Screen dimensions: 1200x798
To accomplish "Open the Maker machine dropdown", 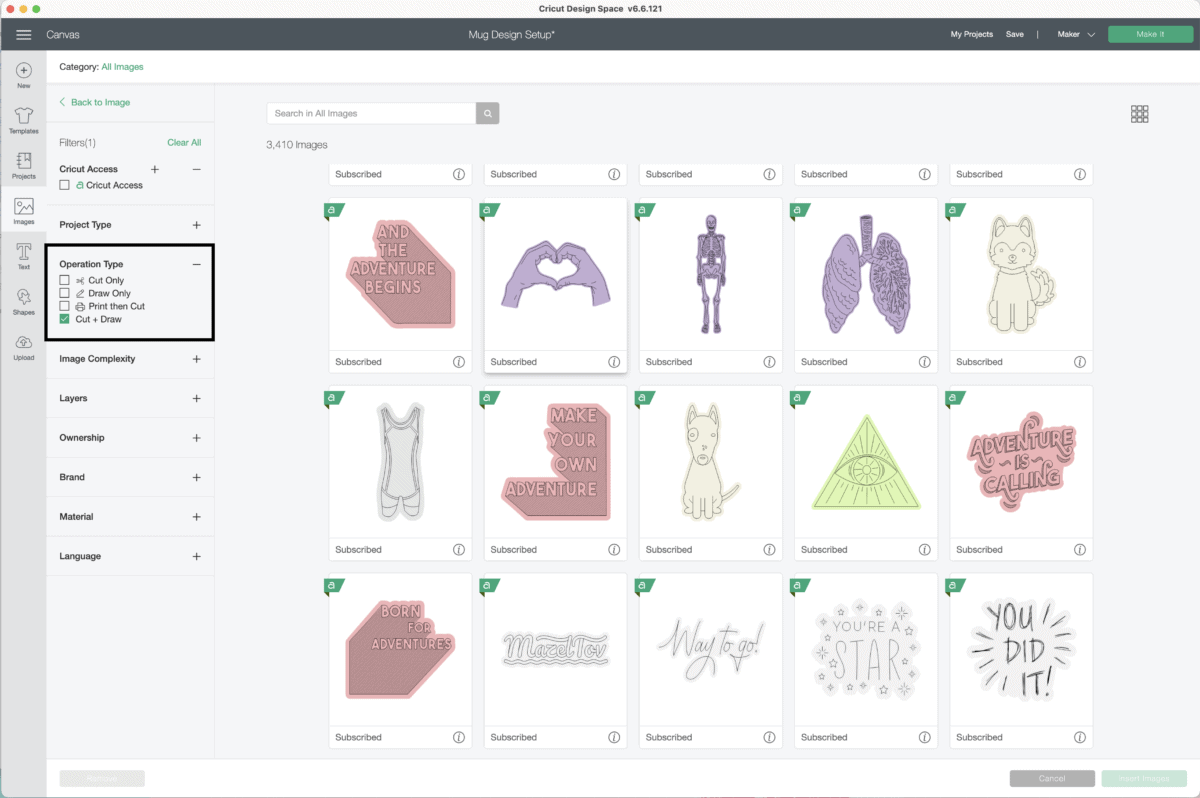I will click(1076, 34).
